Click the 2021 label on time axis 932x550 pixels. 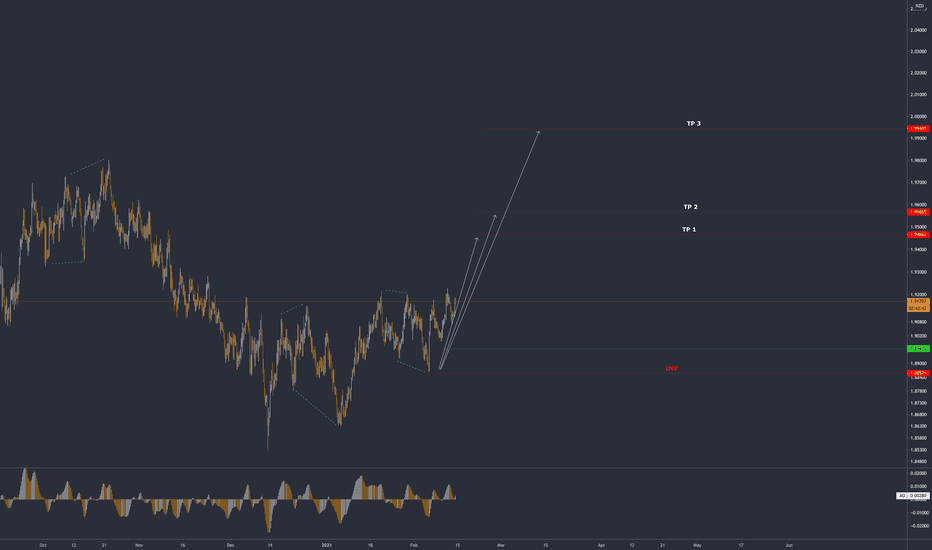(x=326, y=545)
